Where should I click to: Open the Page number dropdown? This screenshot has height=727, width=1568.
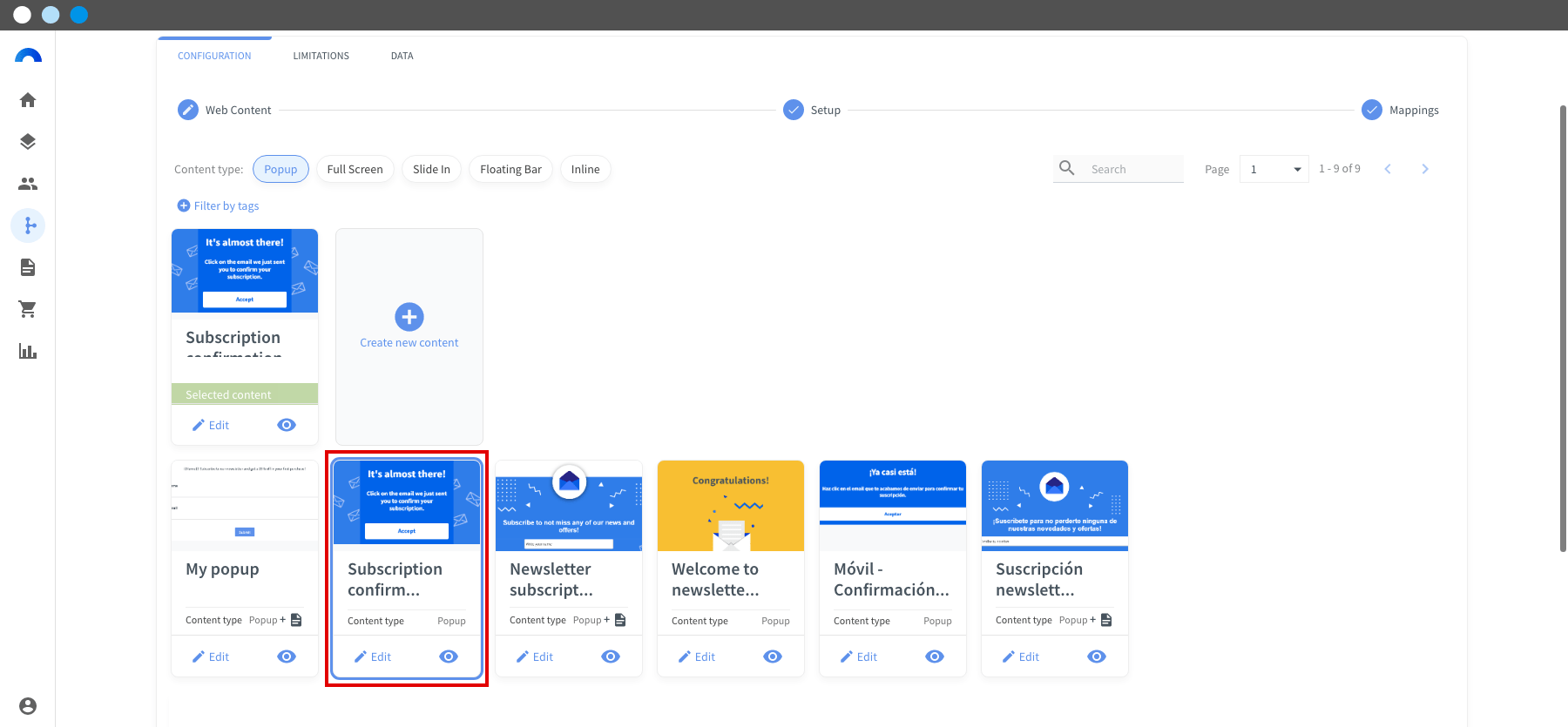(1274, 169)
